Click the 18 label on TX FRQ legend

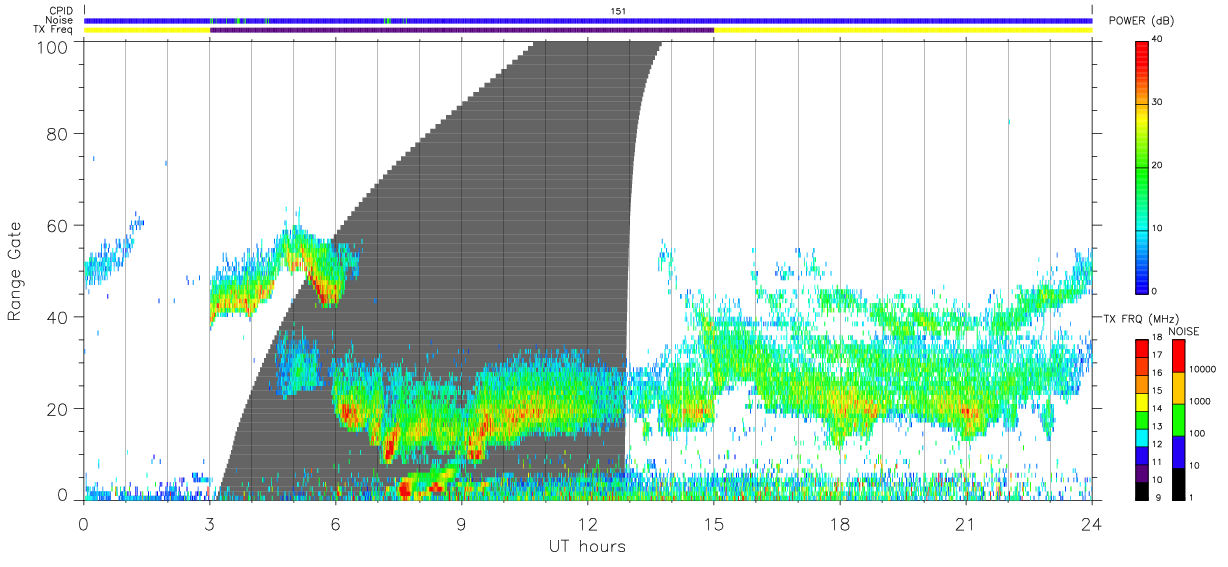point(1156,339)
